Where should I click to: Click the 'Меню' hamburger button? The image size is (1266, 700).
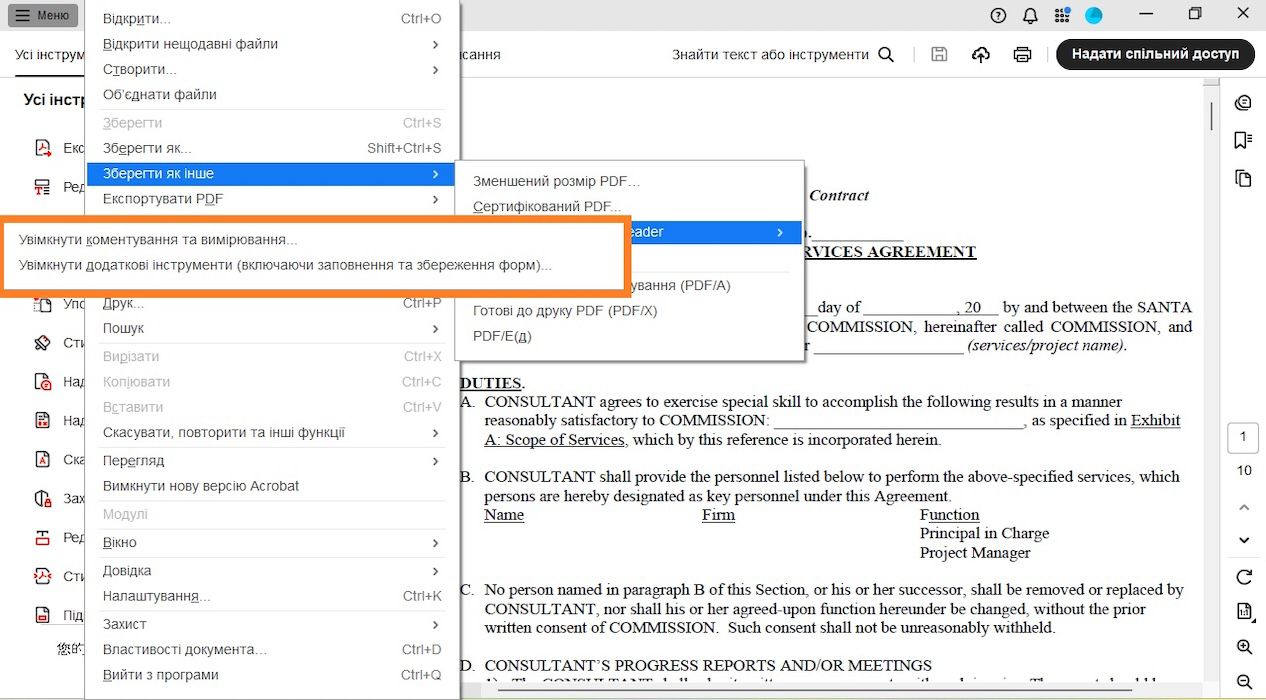pyautogui.click(x=42, y=15)
